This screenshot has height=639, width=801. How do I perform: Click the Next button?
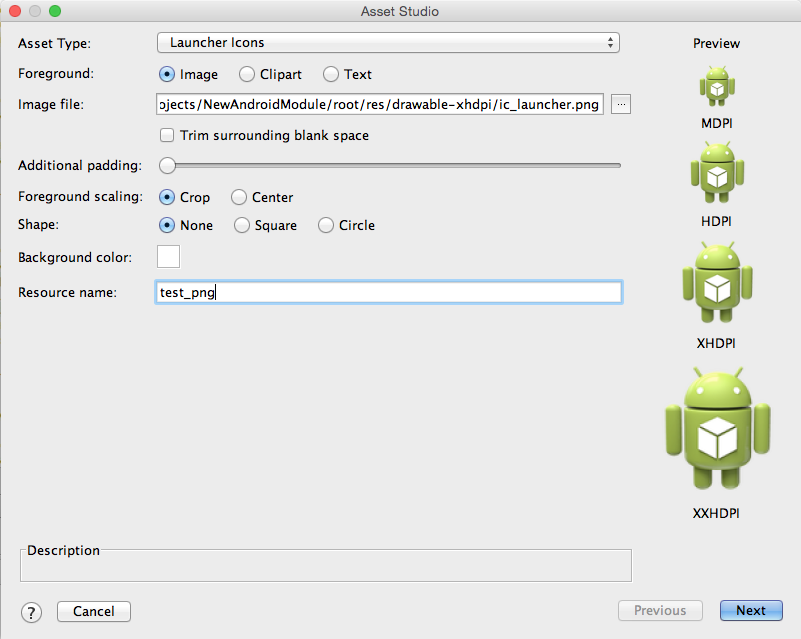(x=751, y=611)
